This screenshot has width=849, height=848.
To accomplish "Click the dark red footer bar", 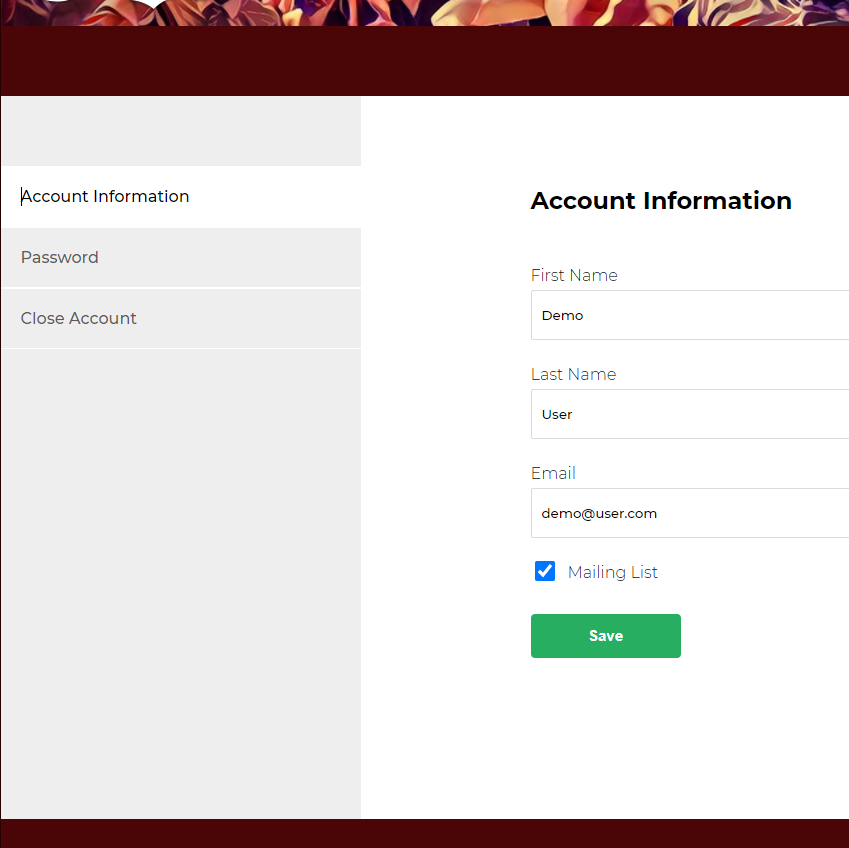I will 424,833.
